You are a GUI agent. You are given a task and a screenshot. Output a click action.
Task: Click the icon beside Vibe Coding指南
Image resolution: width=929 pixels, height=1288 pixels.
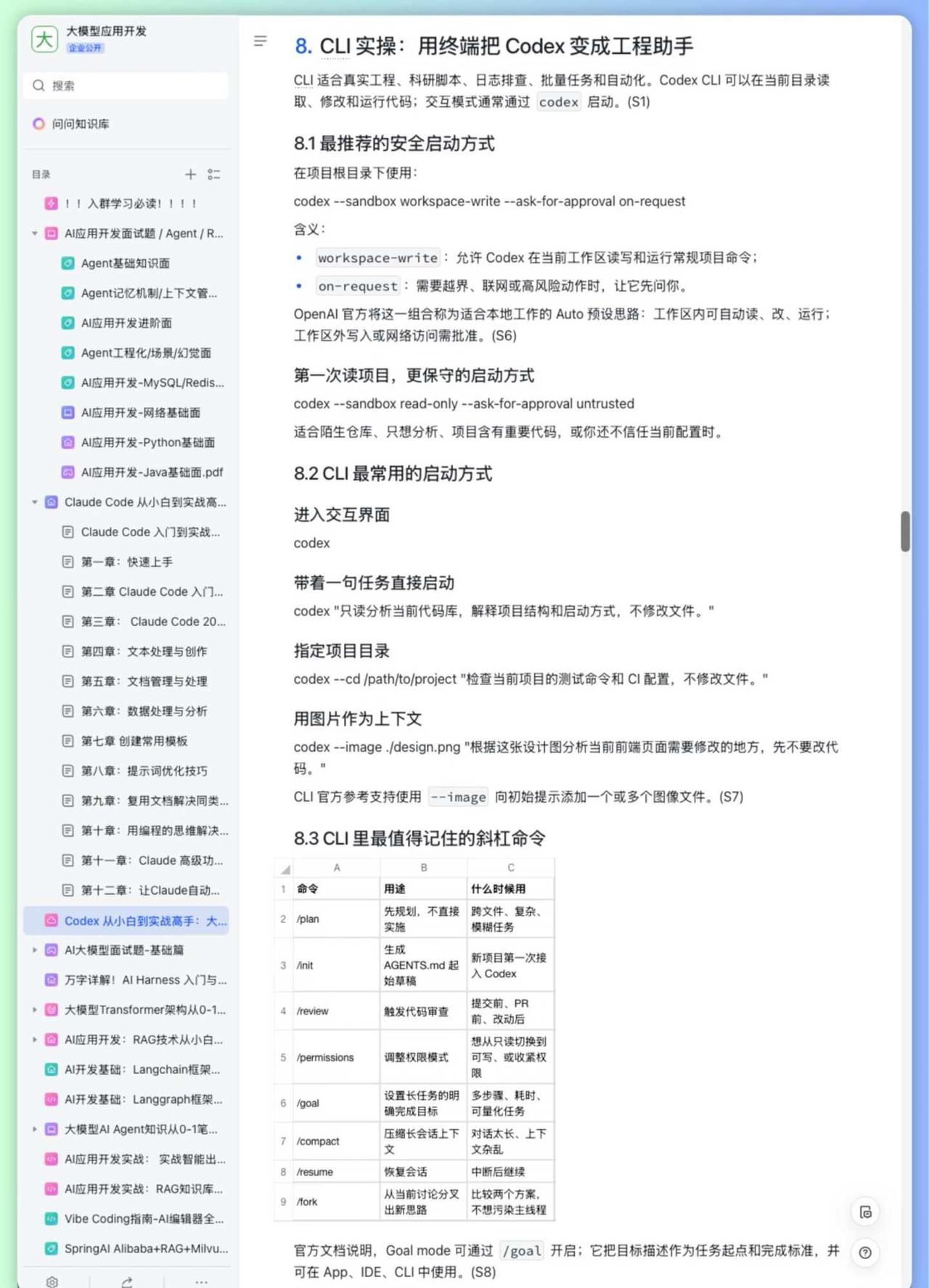click(52, 1219)
